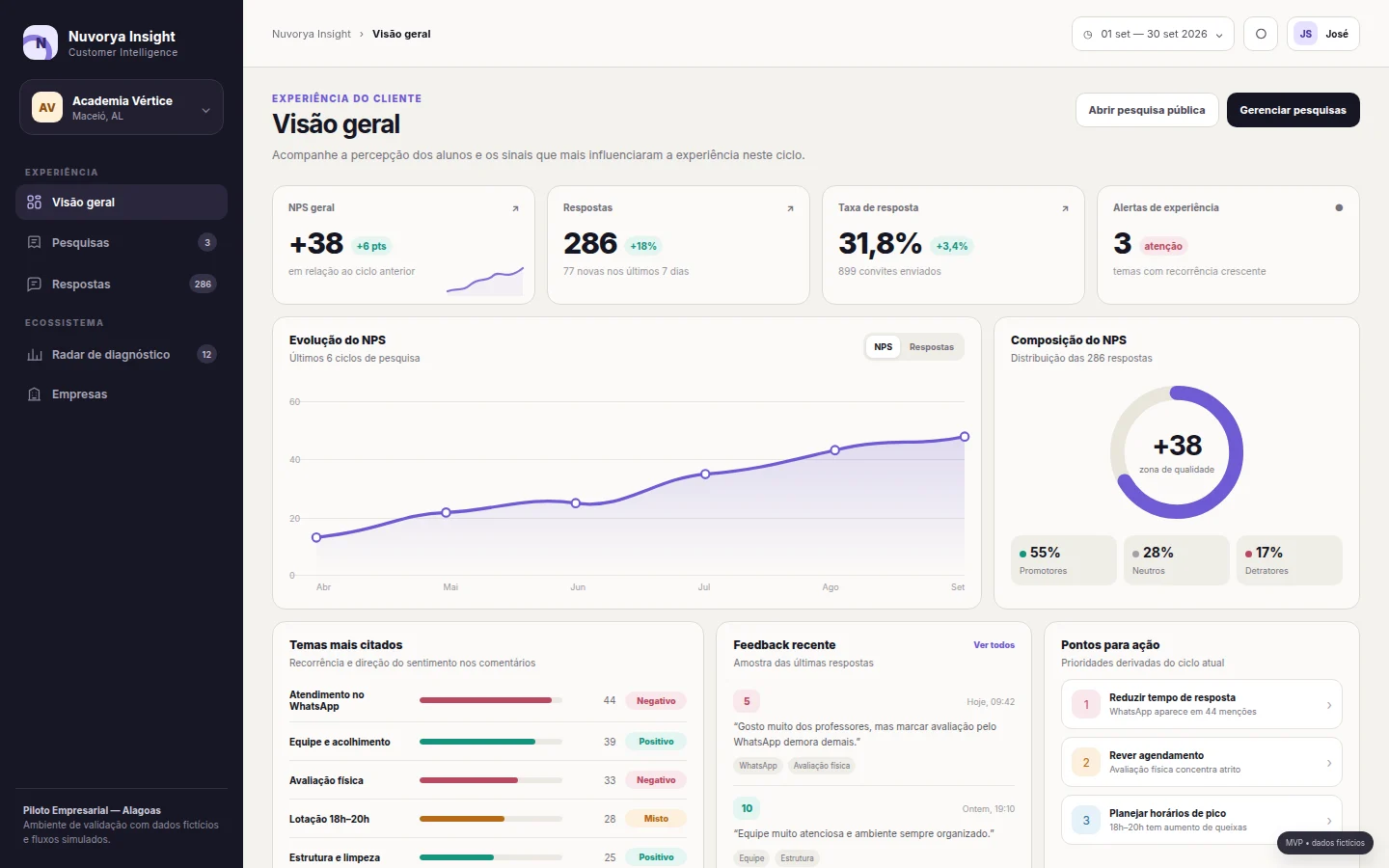Viewport: 1389px width, 868px height.
Task: Click the Set data point on NPS chart
Action: [x=965, y=437]
